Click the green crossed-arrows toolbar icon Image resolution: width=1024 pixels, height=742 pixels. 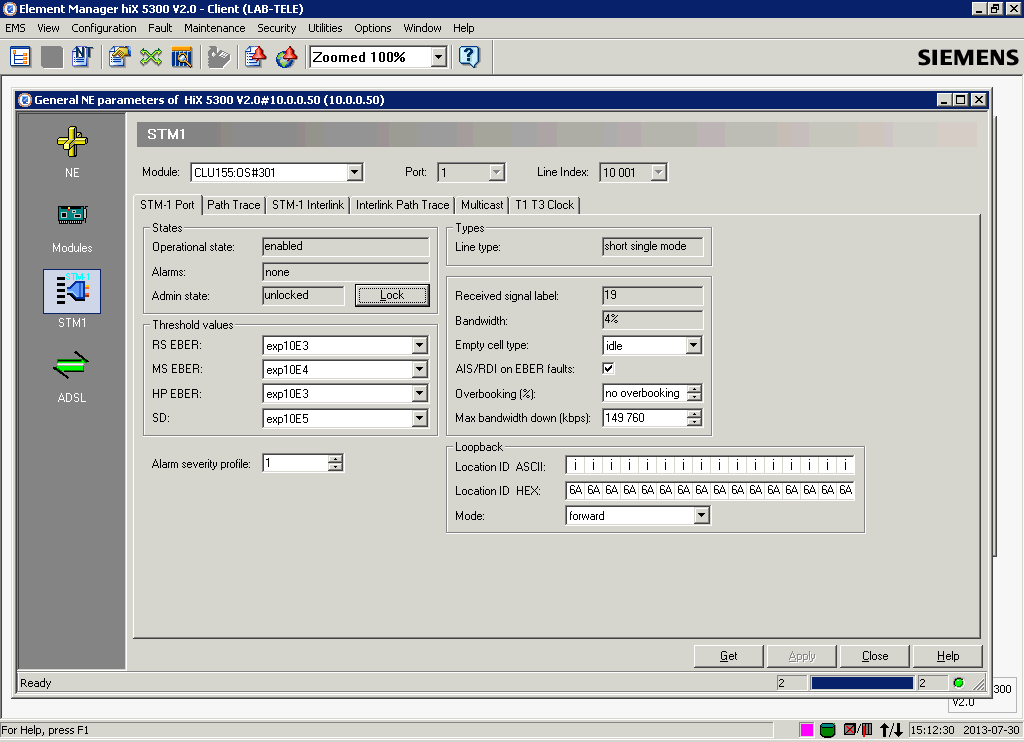pyautogui.click(x=151, y=57)
